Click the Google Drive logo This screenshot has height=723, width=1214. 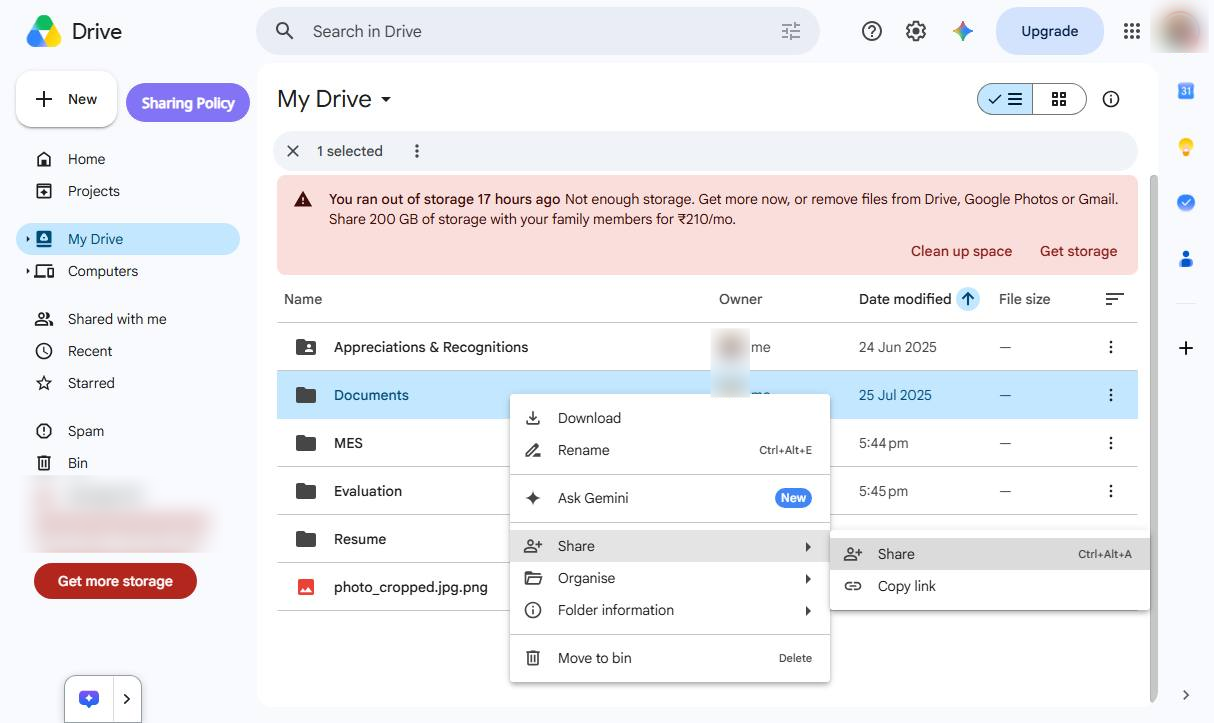[43, 31]
